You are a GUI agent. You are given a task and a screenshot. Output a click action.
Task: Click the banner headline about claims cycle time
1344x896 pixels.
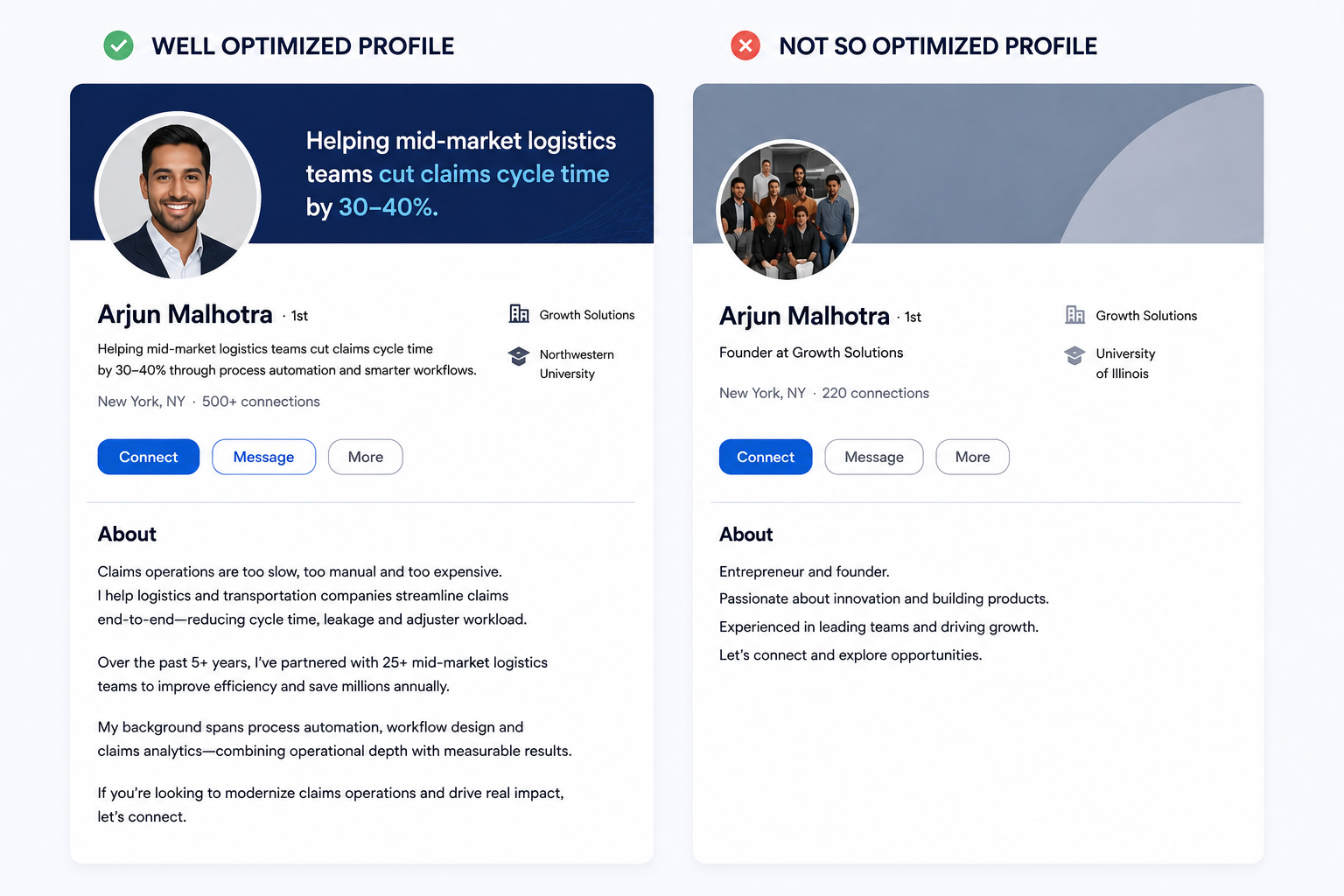coord(460,174)
